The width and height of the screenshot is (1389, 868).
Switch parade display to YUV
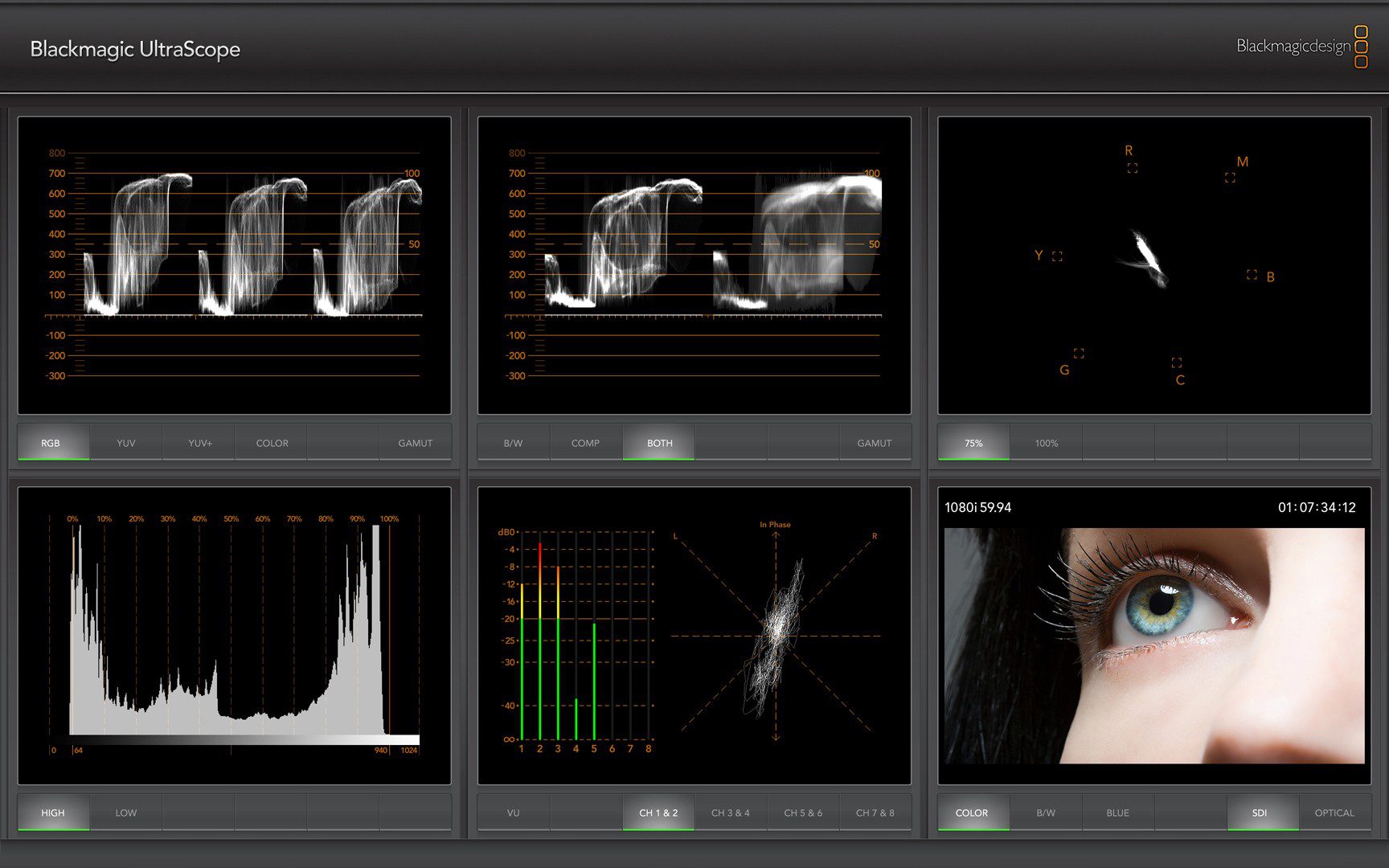tap(126, 443)
